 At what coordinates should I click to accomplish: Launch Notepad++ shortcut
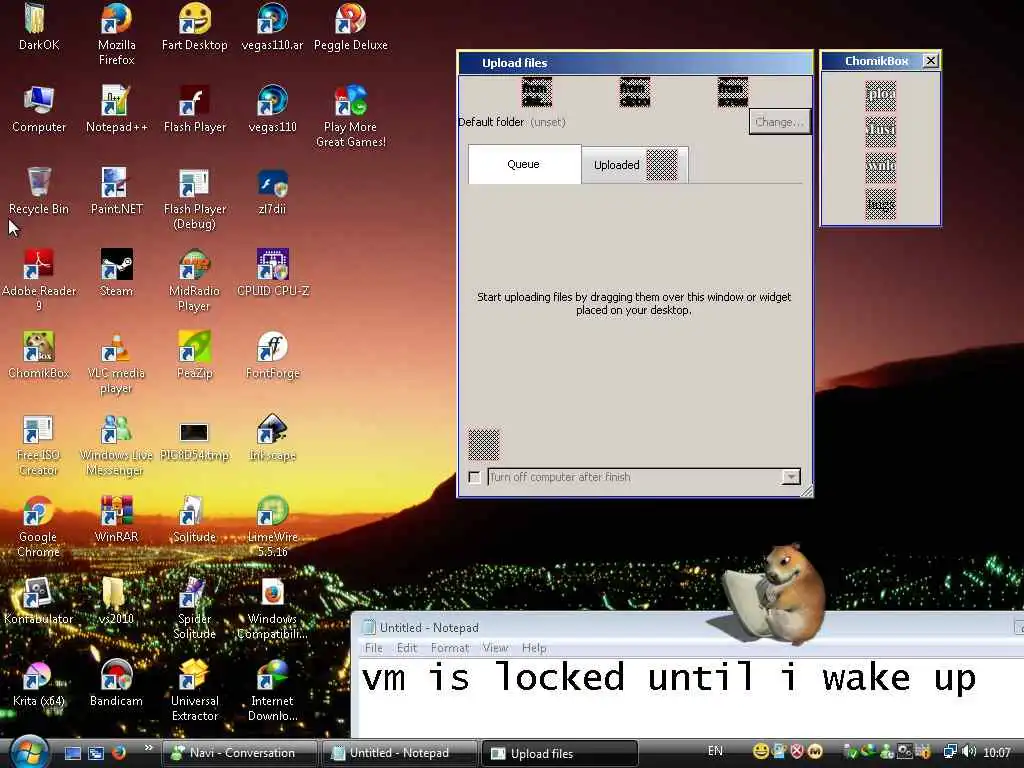(x=116, y=109)
